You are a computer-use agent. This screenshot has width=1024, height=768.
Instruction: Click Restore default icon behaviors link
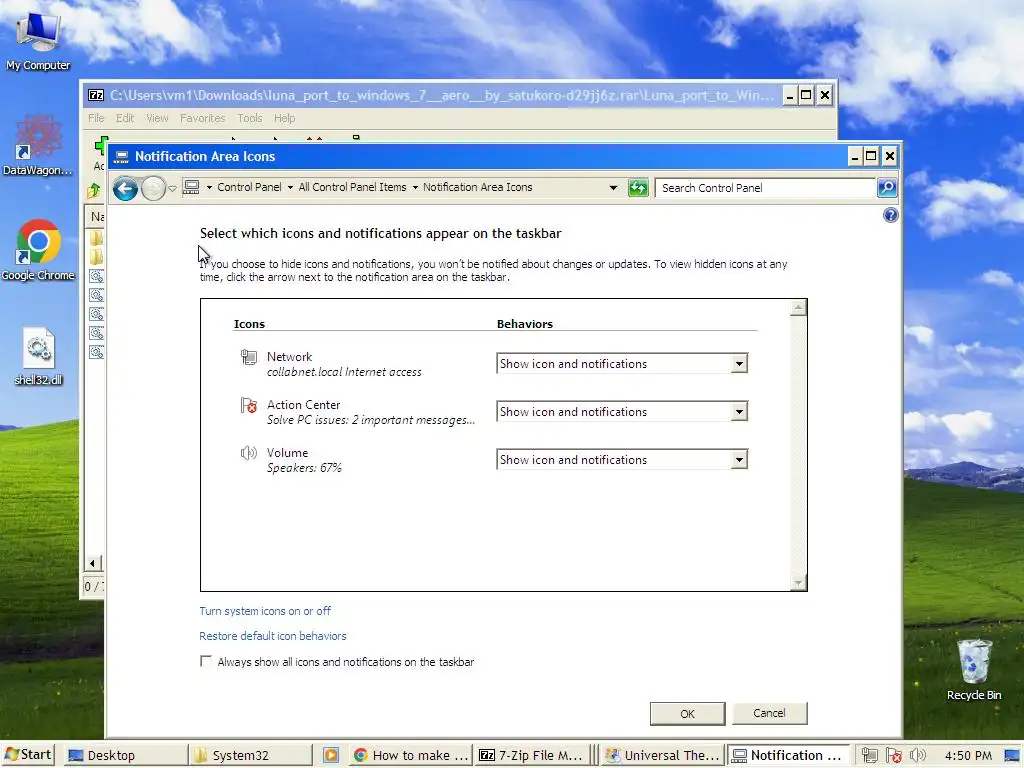pyautogui.click(x=273, y=636)
